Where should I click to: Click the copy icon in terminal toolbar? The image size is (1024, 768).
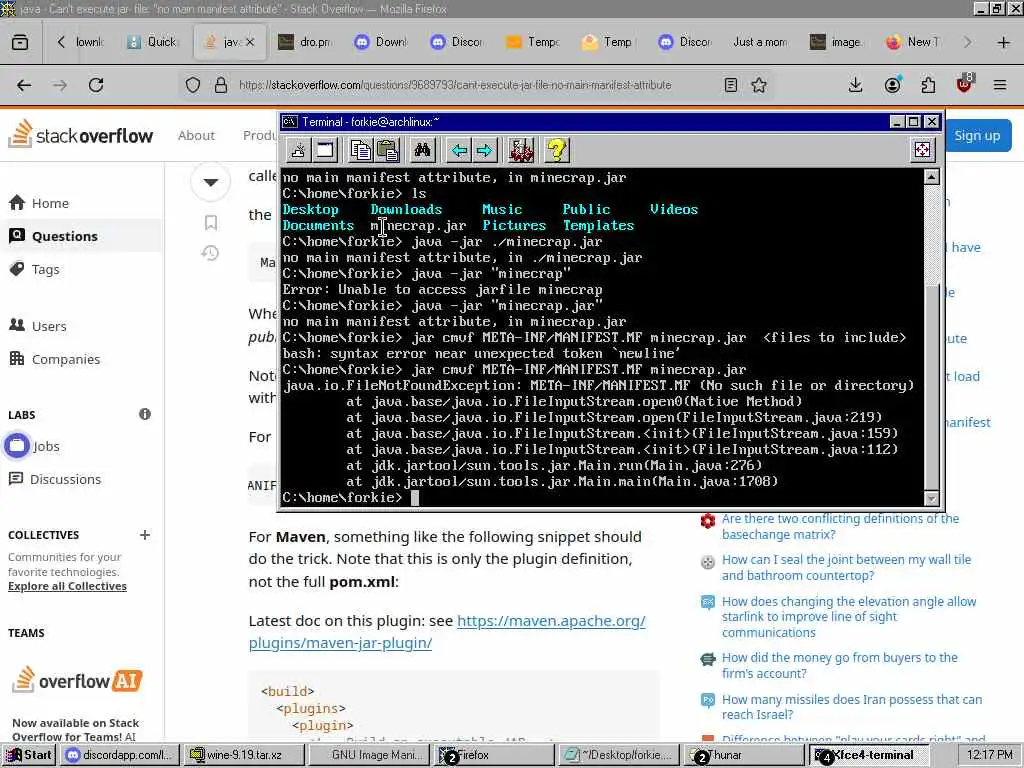tap(360, 150)
